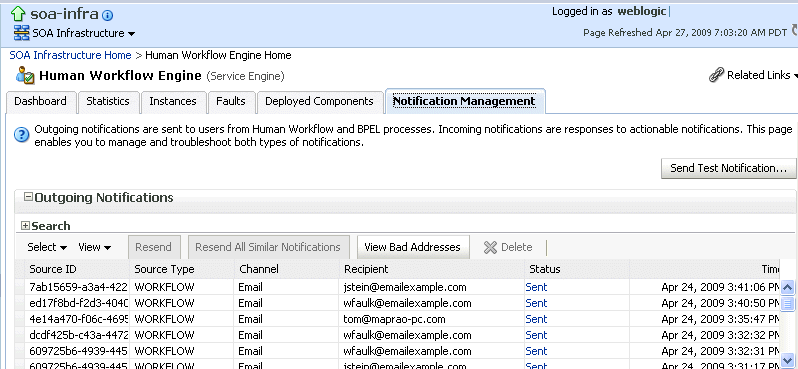Go to the Deployed Components tab
The image size is (798, 369).
pyautogui.click(x=319, y=101)
